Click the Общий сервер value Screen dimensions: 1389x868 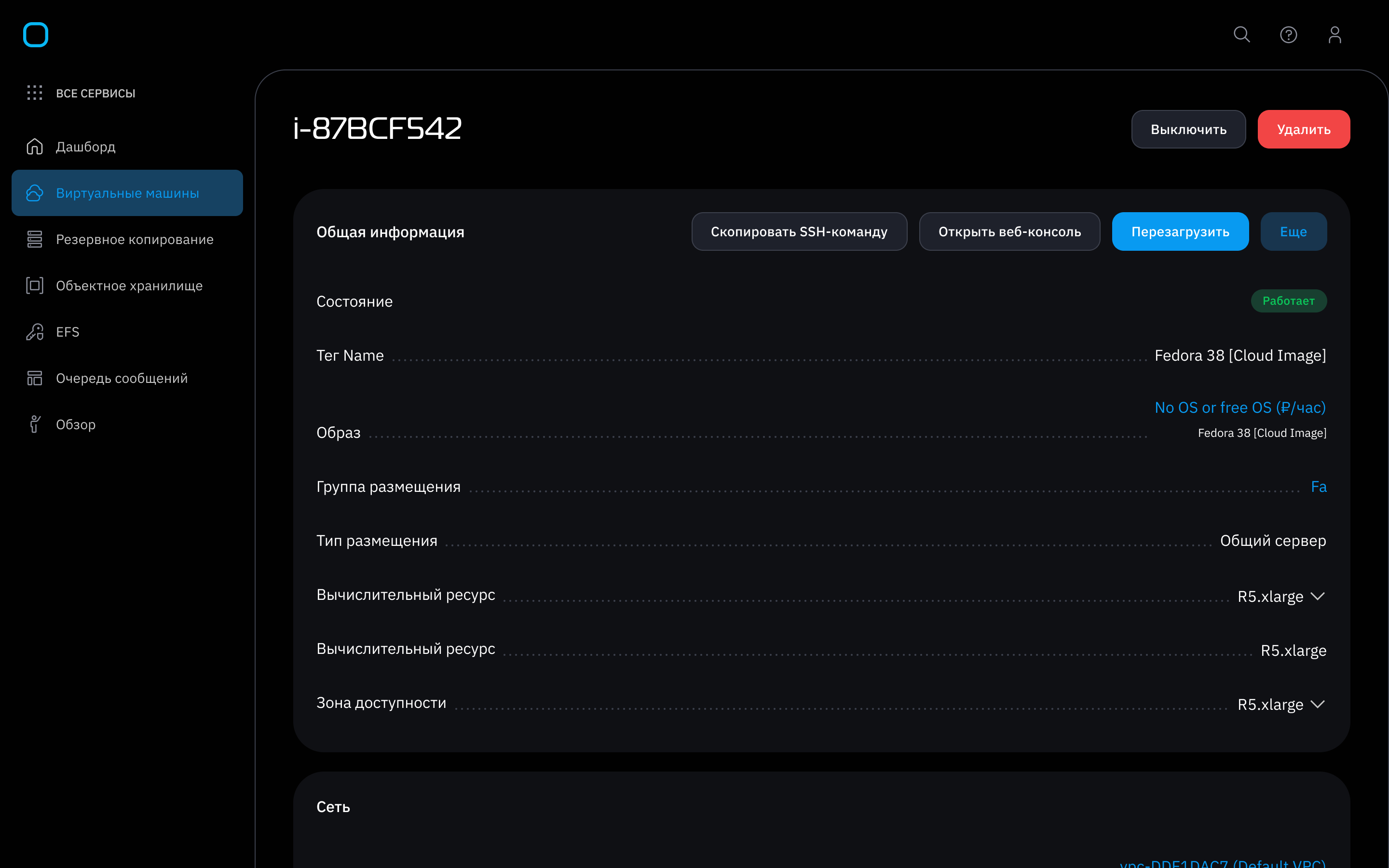(1272, 541)
